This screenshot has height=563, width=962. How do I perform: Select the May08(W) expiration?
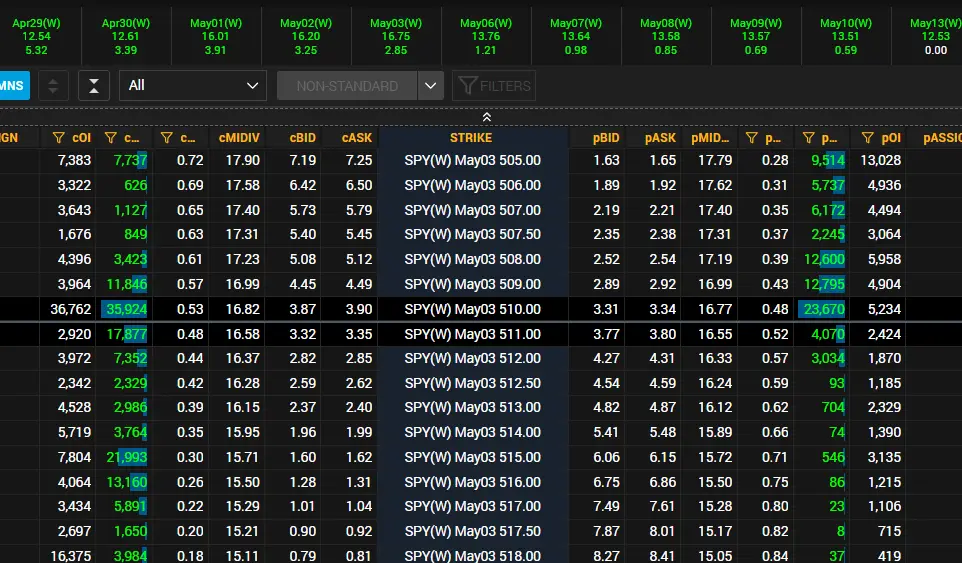coord(666,36)
